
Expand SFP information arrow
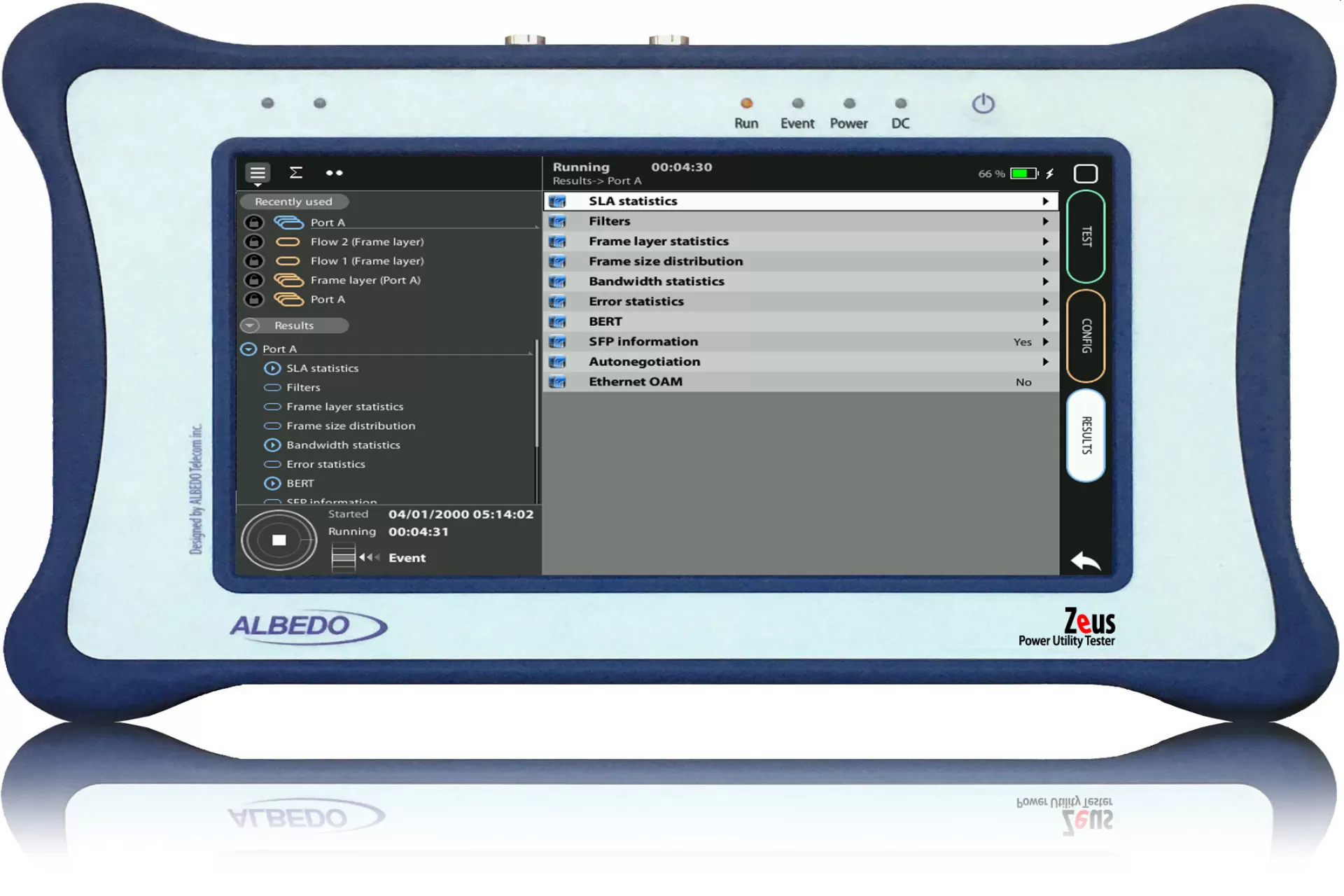tap(1045, 342)
